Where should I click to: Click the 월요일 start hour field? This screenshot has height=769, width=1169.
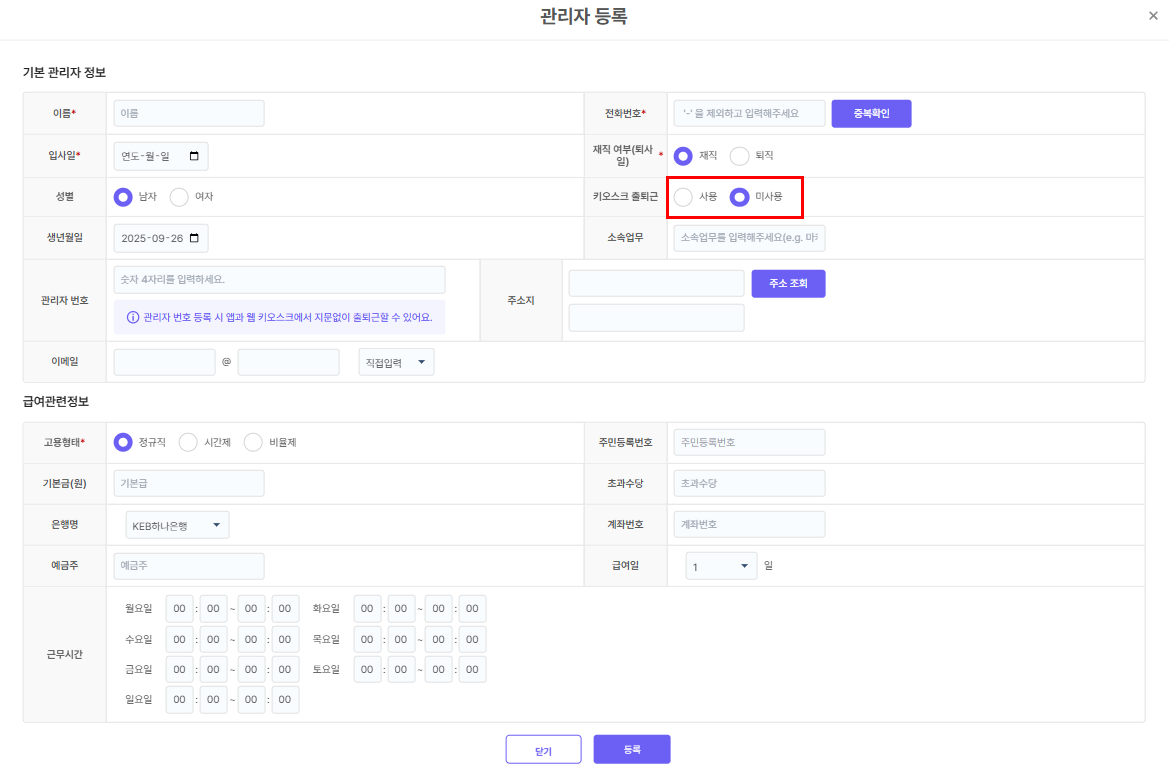pos(180,608)
